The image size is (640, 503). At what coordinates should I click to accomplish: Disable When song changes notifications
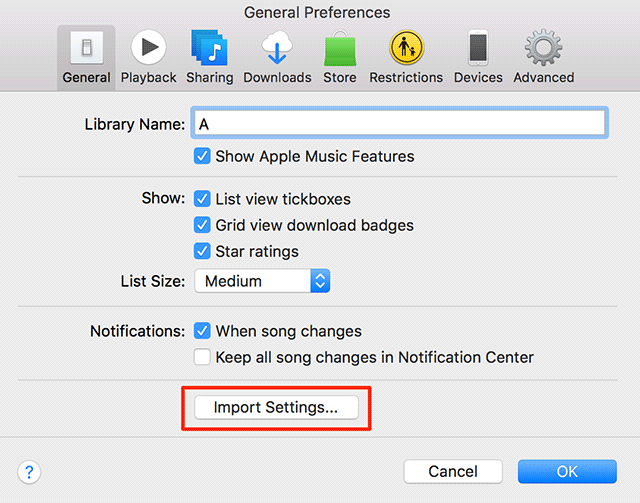[x=203, y=331]
